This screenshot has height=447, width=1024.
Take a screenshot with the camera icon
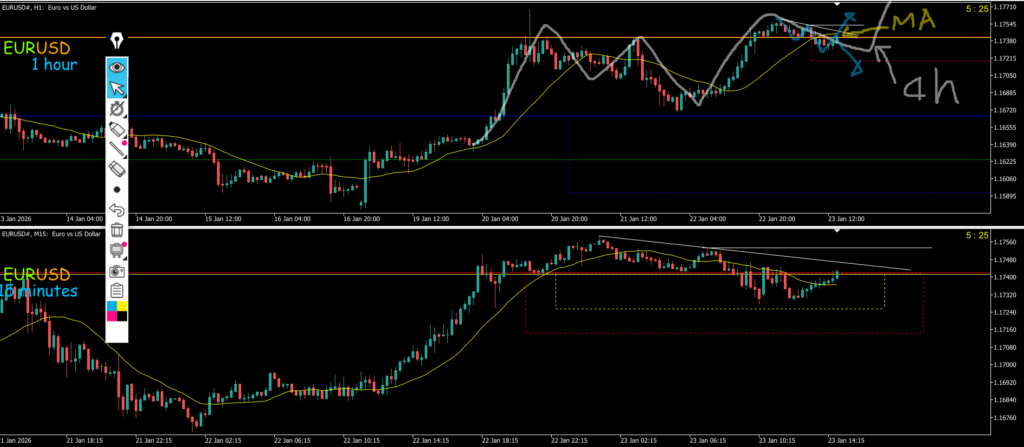(117, 271)
